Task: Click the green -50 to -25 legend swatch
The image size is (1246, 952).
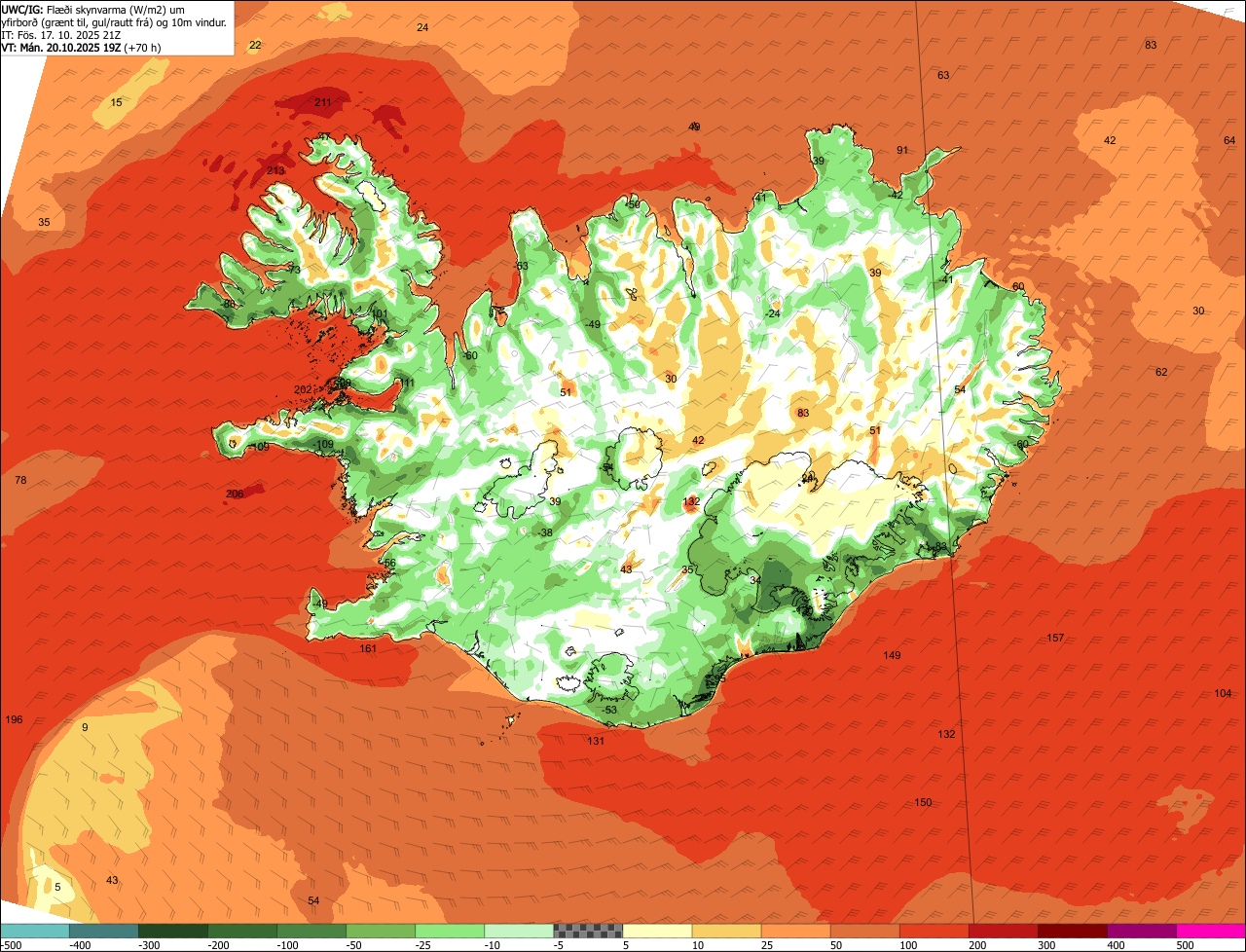Action: click(x=381, y=931)
